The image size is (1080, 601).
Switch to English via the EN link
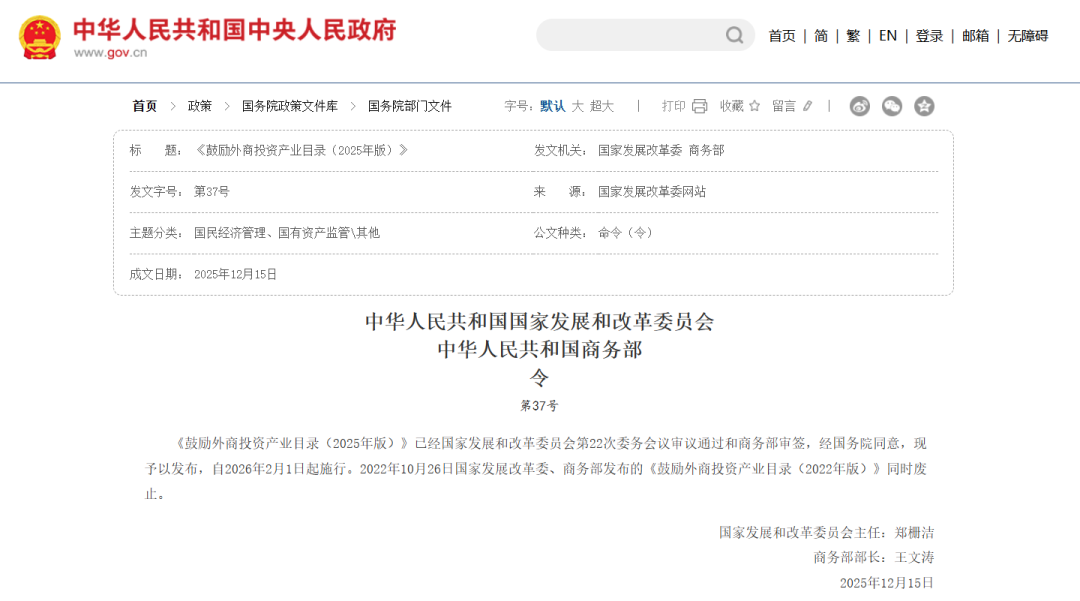(887, 35)
